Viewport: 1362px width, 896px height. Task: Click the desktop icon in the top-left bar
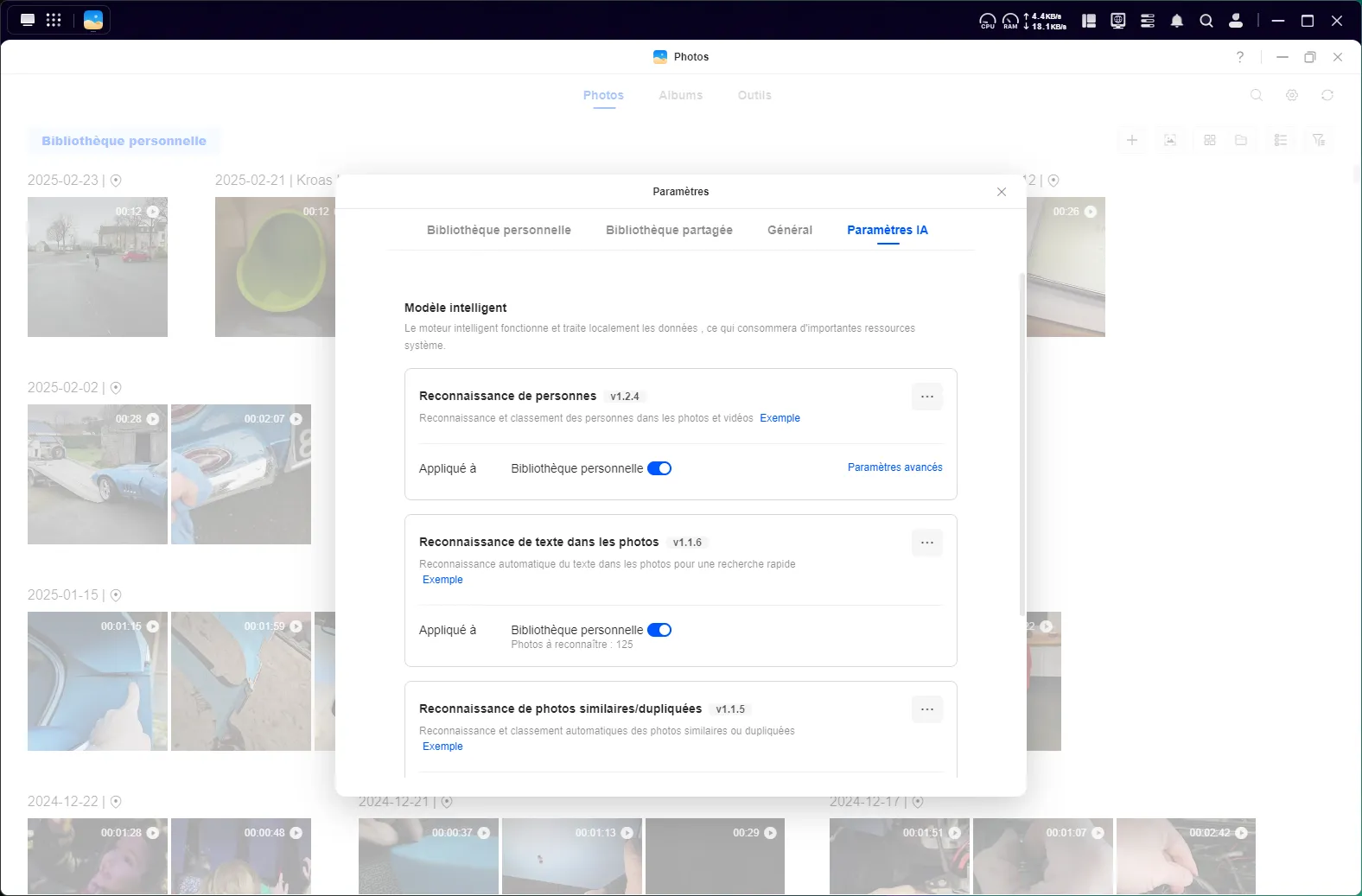[28, 20]
